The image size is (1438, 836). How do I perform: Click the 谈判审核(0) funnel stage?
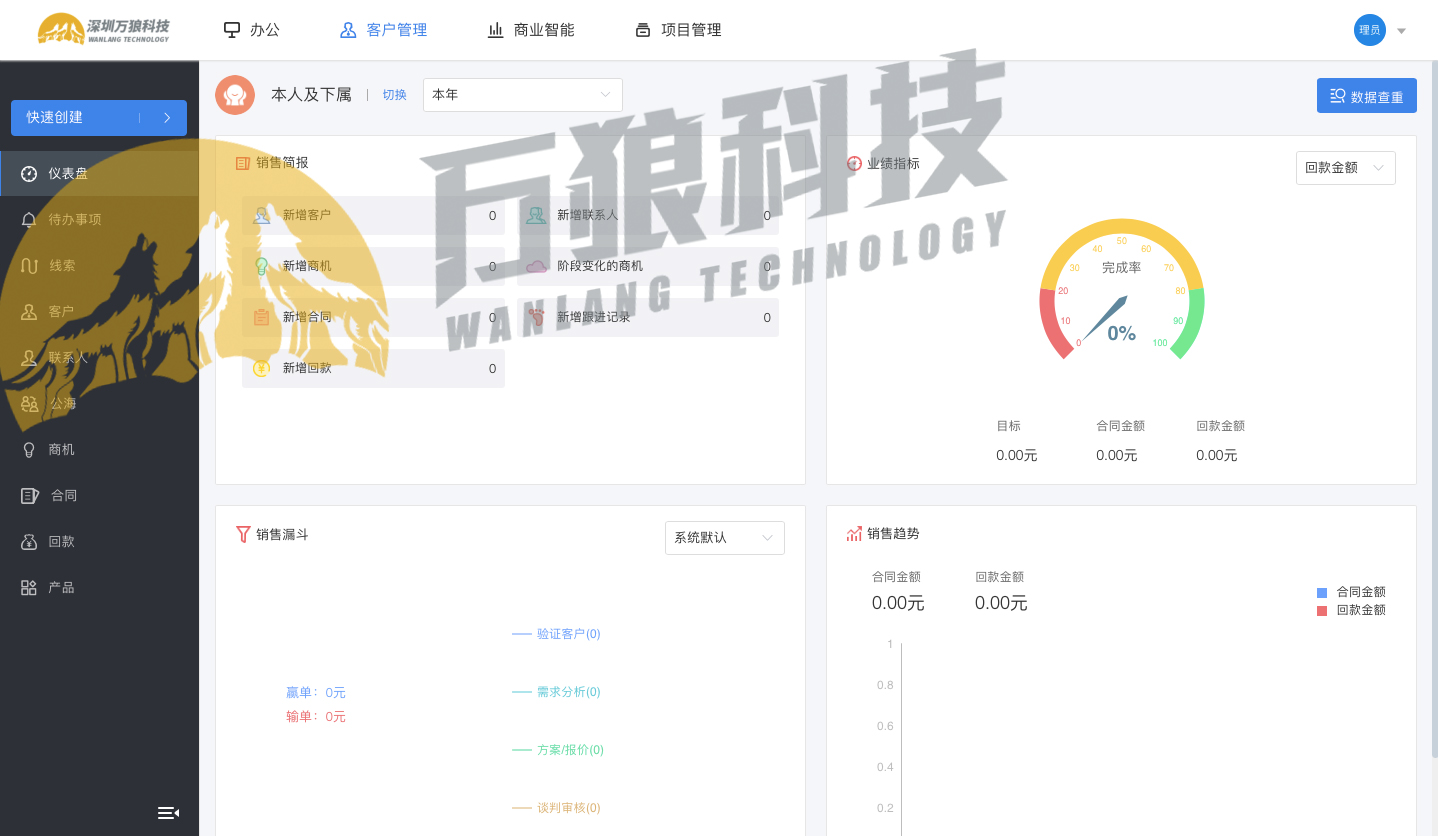(569, 808)
